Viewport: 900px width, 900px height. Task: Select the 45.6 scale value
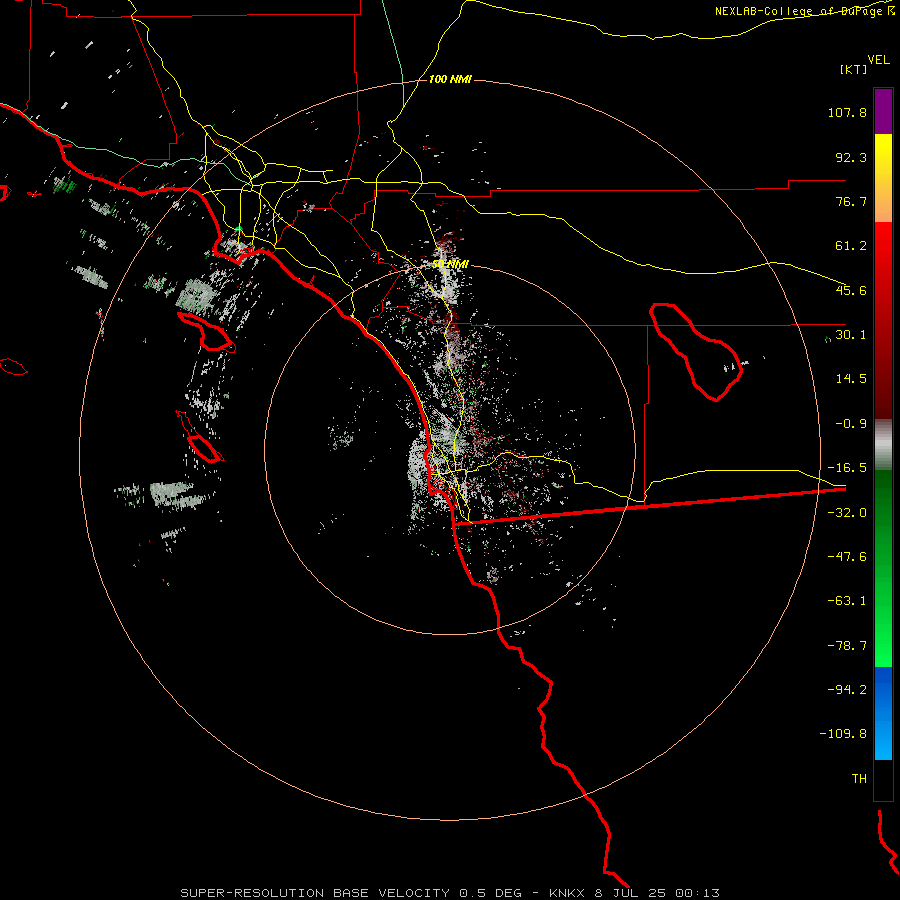pyautogui.click(x=851, y=290)
